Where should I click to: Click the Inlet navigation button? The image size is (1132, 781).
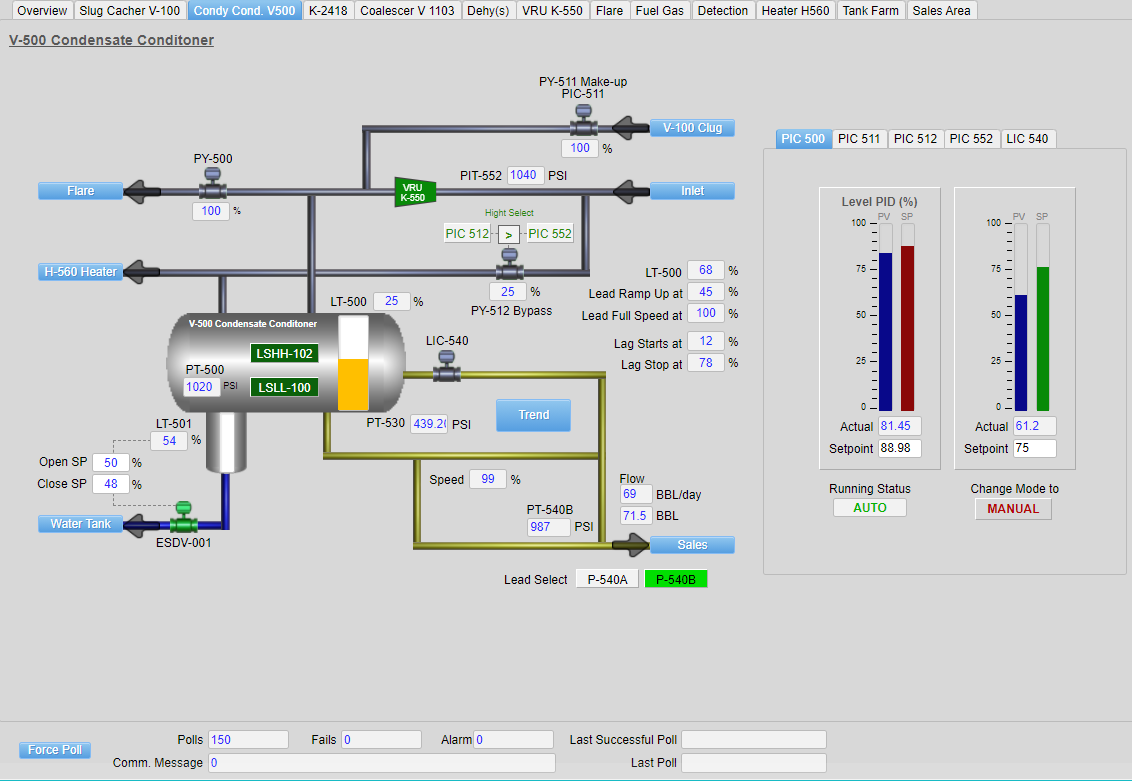[x=692, y=191]
